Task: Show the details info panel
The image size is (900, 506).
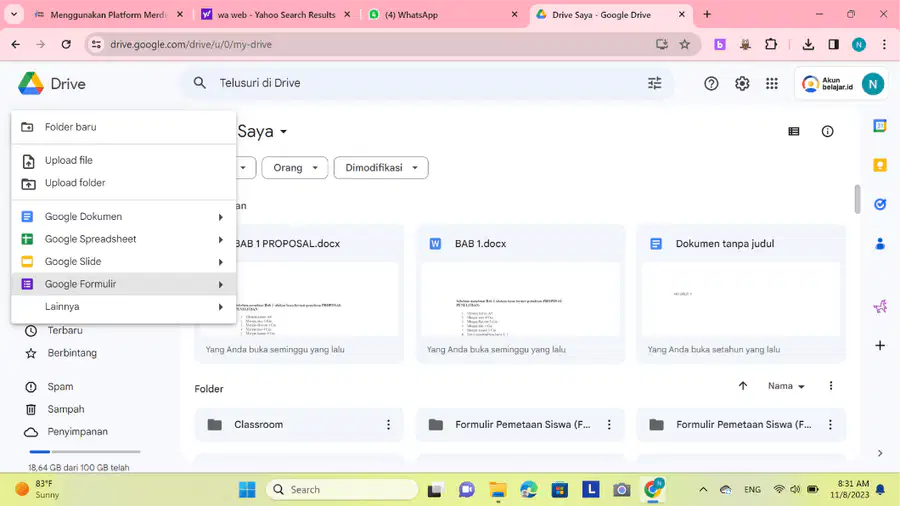Action: click(827, 131)
